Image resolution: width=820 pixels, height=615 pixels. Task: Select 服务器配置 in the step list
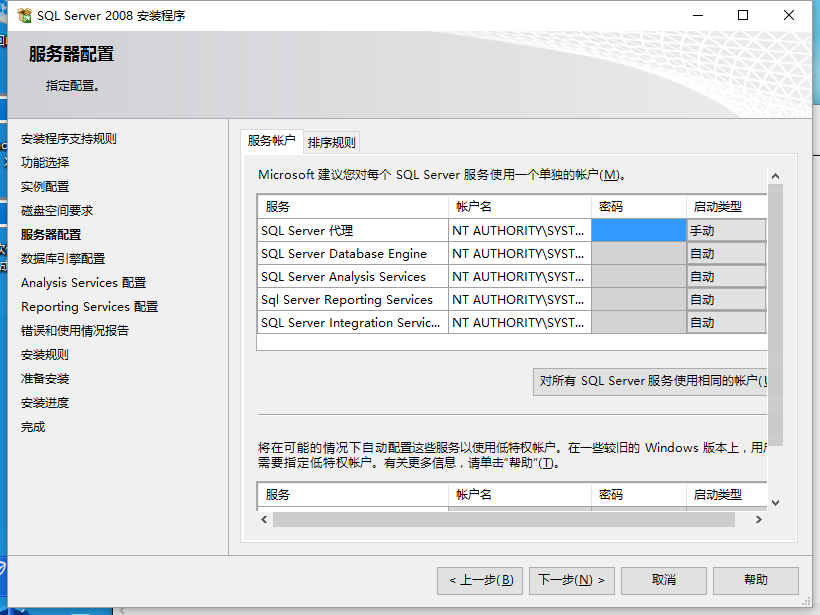point(51,235)
